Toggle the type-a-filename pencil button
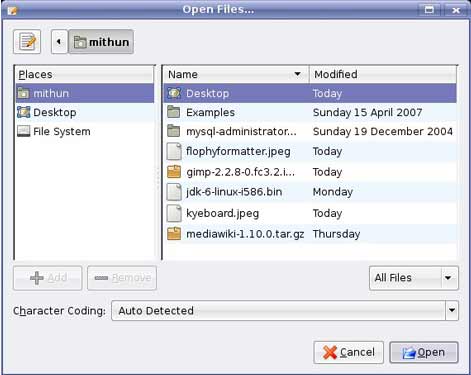 coord(27,42)
